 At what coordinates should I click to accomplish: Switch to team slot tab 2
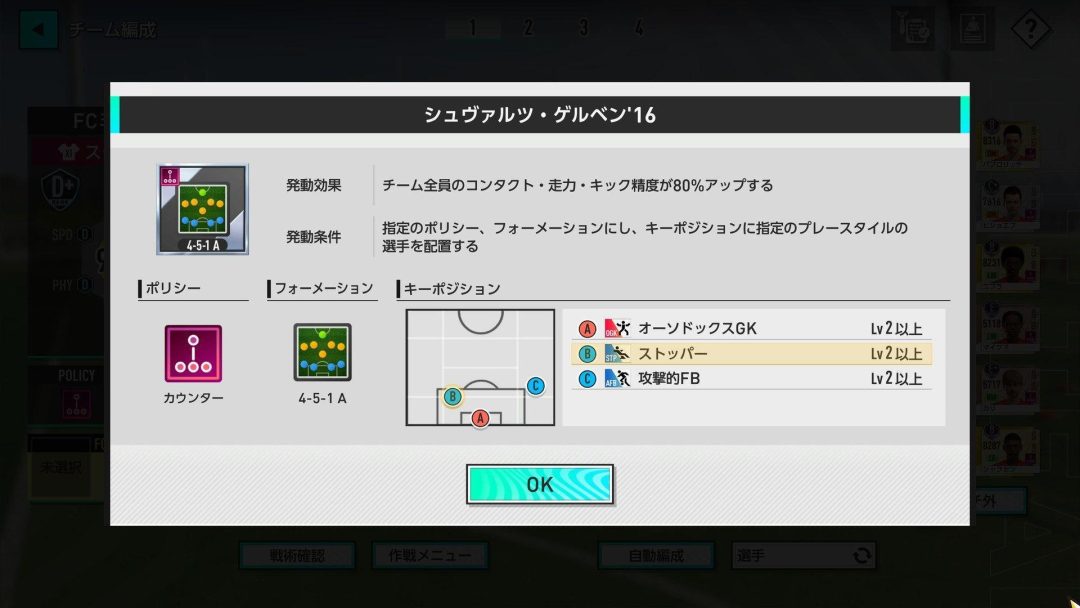tap(528, 28)
